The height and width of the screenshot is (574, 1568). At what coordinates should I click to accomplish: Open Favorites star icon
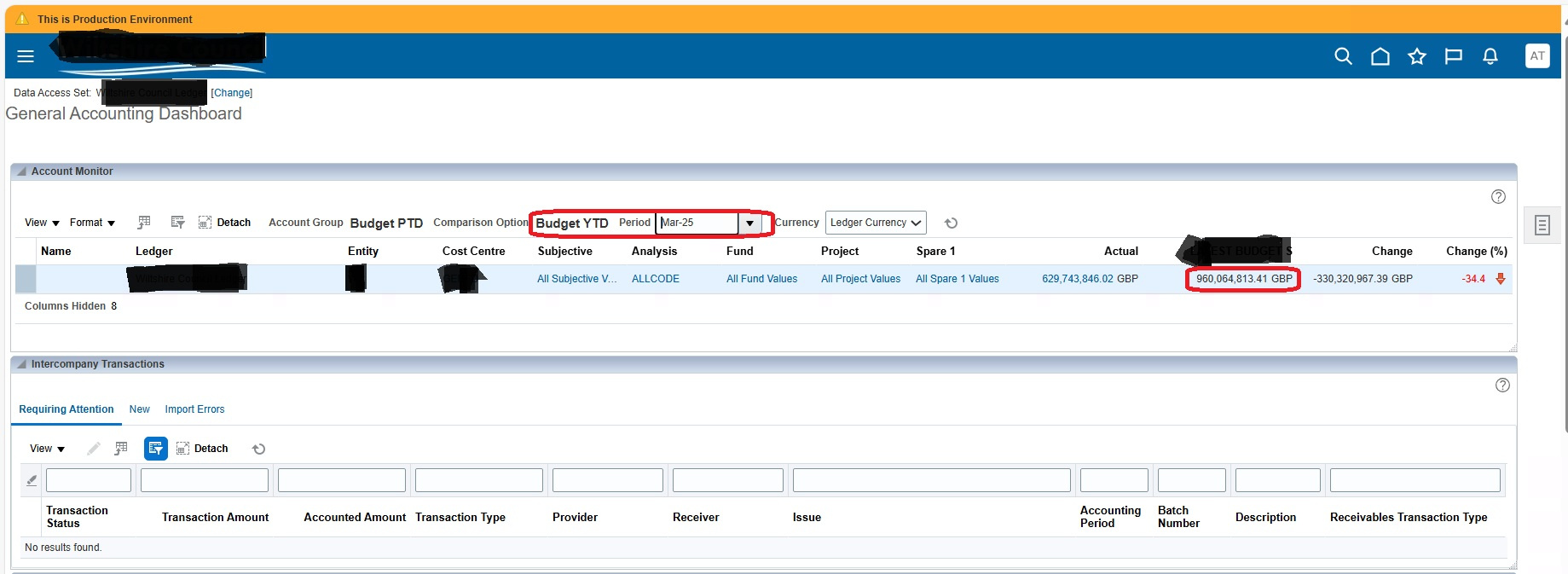[1417, 56]
